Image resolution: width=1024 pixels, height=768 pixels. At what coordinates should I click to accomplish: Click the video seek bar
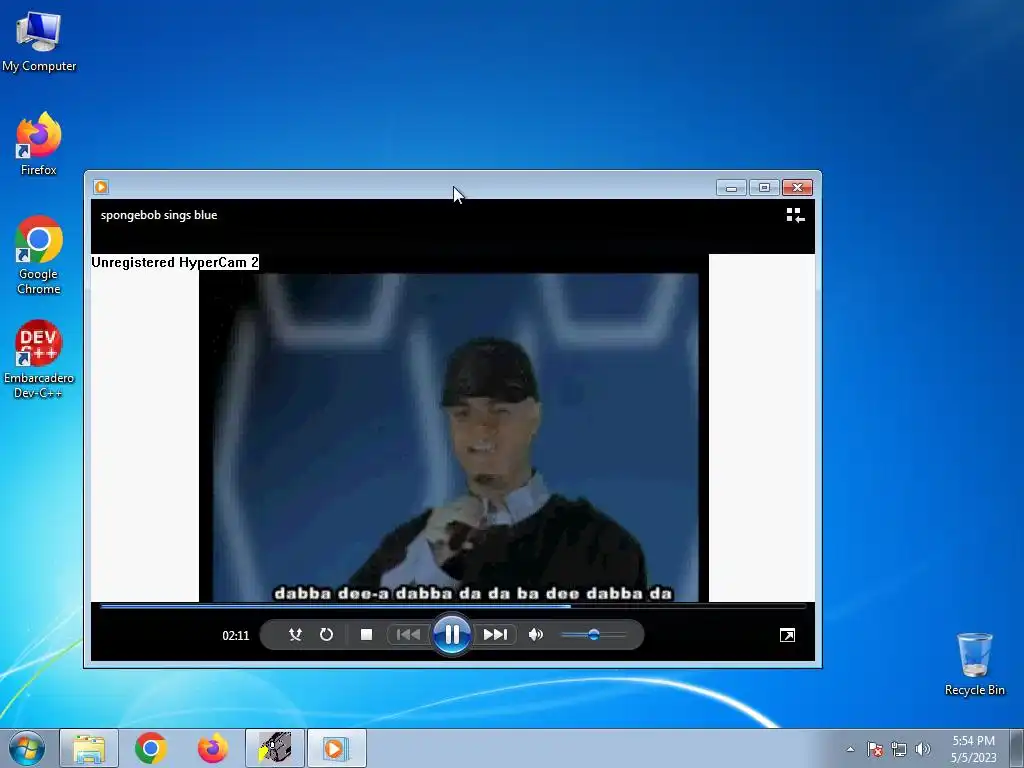coord(453,606)
